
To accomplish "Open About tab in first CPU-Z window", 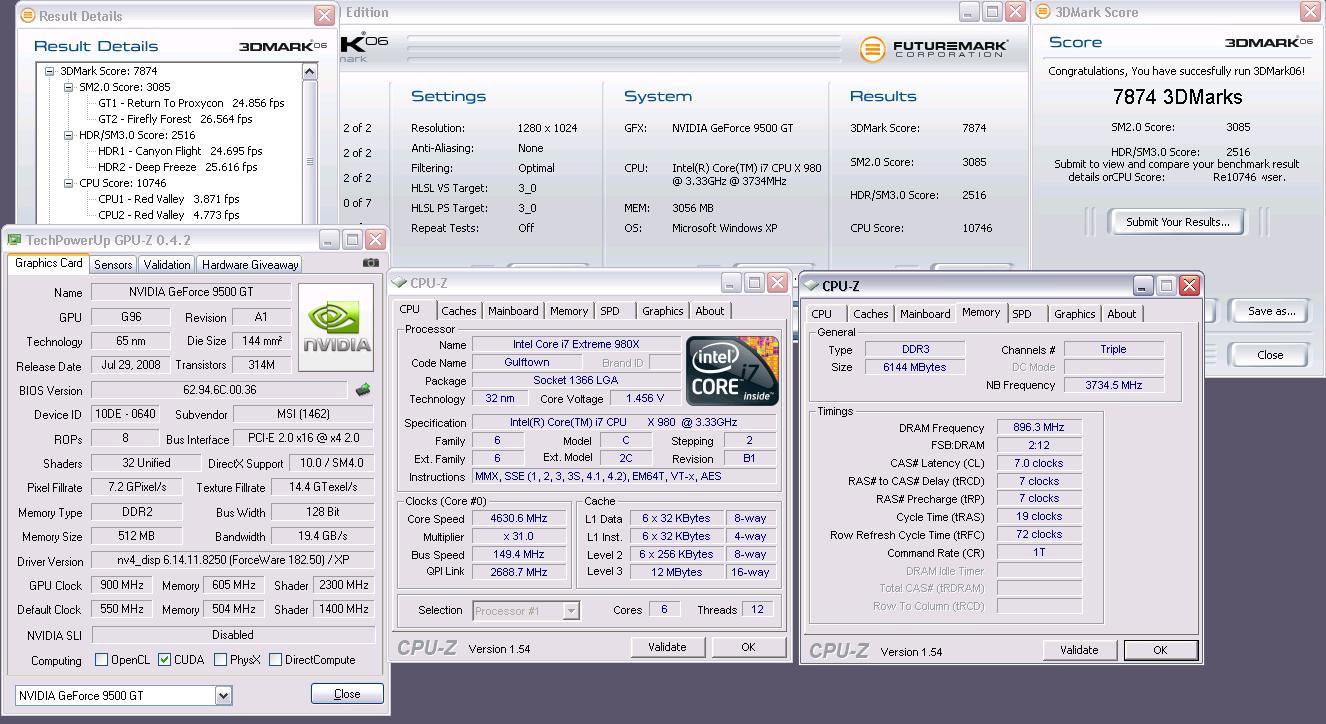I will (710, 311).
